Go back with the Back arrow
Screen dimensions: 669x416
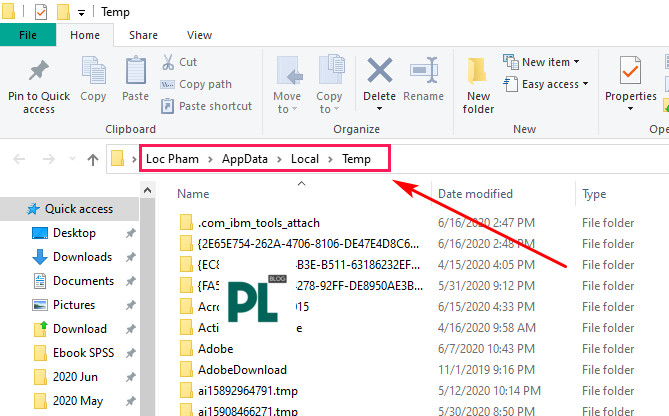19,160
